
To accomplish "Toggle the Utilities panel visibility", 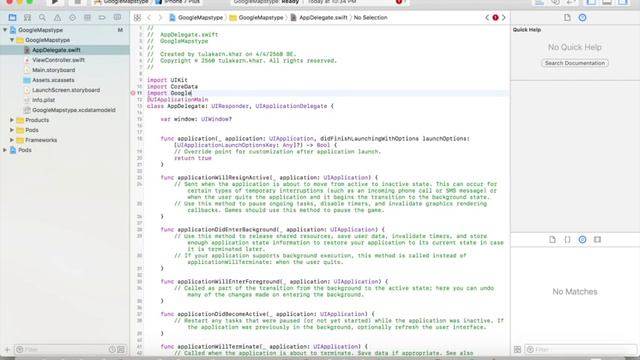I will [623, 2].
